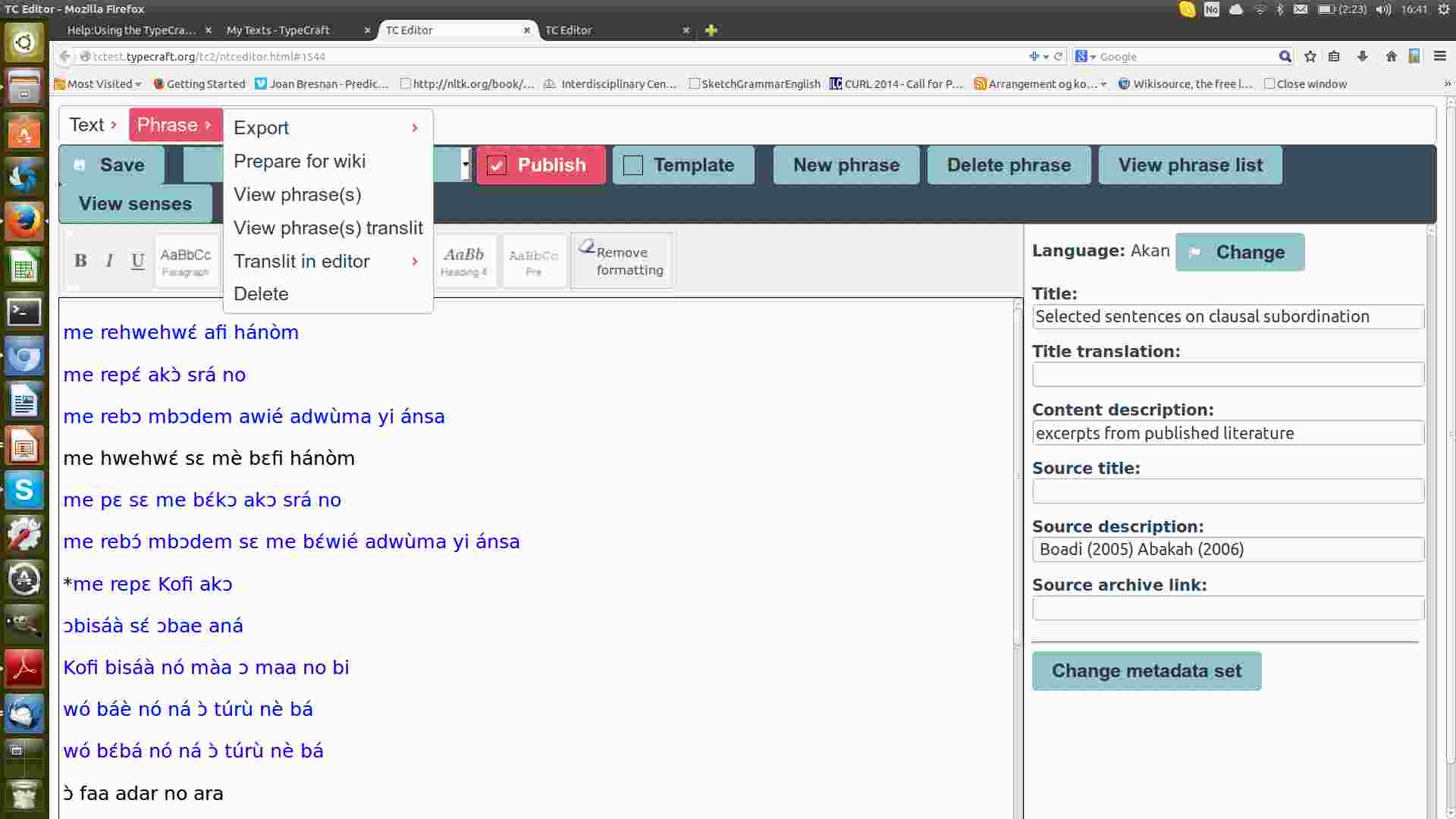Open Most Visited bookmarks dropdown
The image size is (1456, 819).
pos(98,84)
